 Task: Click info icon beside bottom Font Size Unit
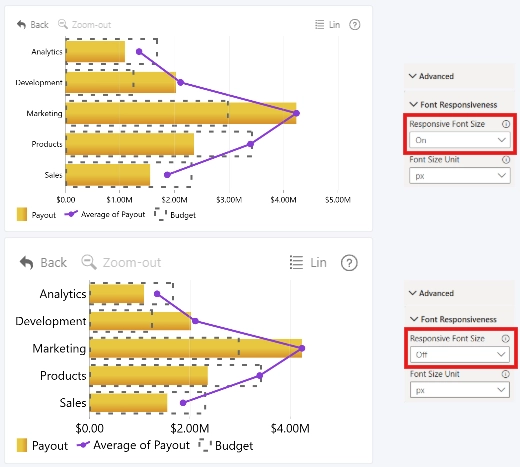506,374
